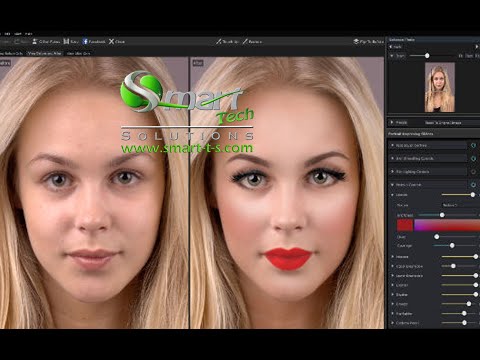Open the Help menu
Image resolution: width=480 pixels, height=360 pixels.
click(x=29, y=34)
